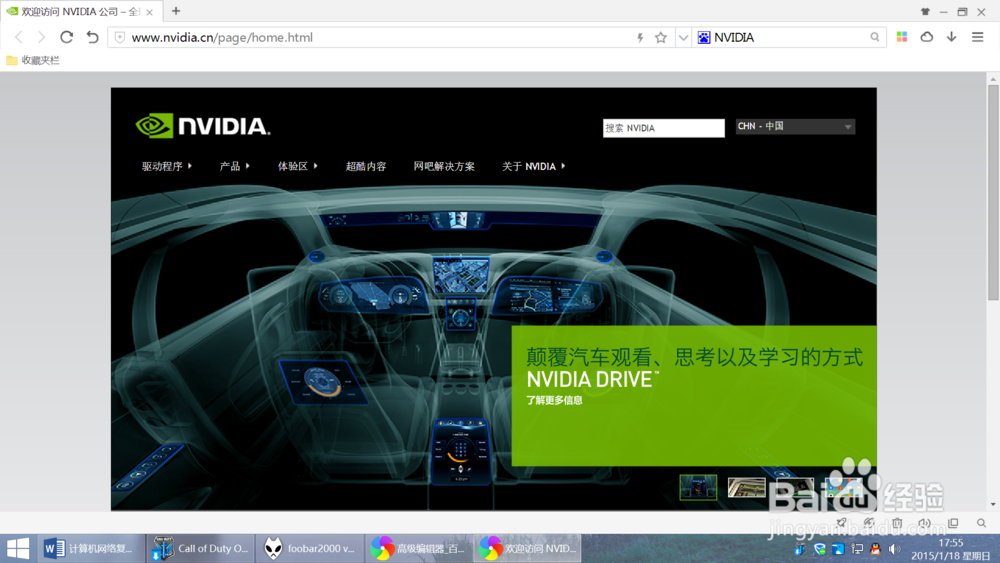Open the colorful apps grid icon

point(902,37)
